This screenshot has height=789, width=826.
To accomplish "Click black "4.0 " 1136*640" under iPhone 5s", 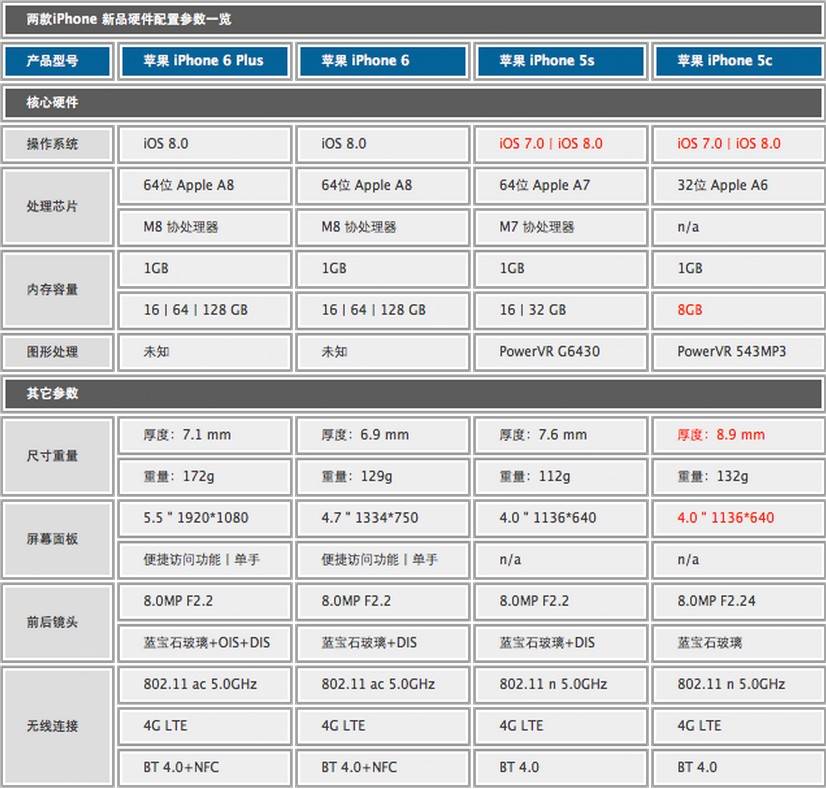I will [x=548, y=518].
